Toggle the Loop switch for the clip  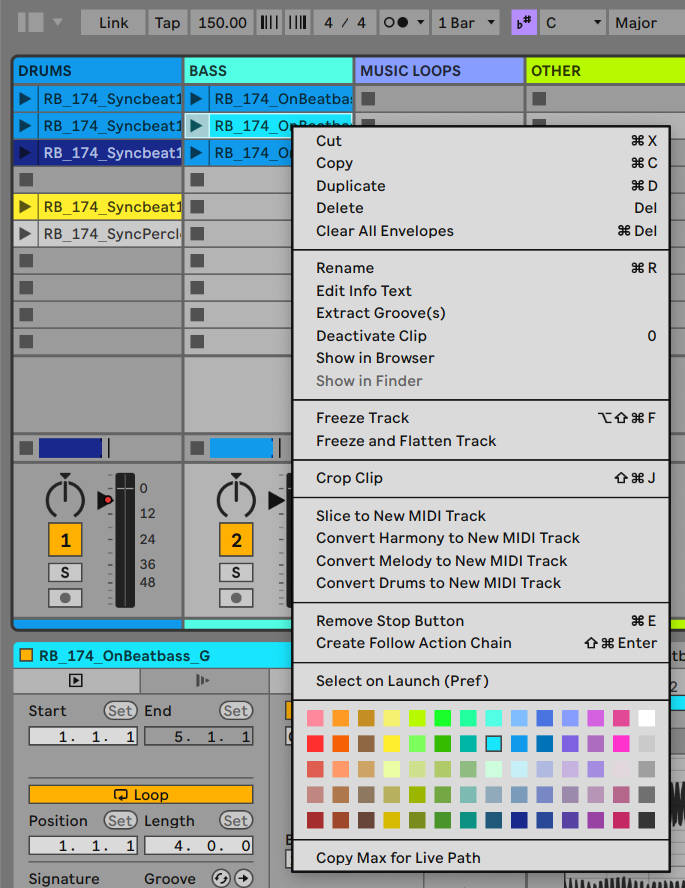[140, 795]
